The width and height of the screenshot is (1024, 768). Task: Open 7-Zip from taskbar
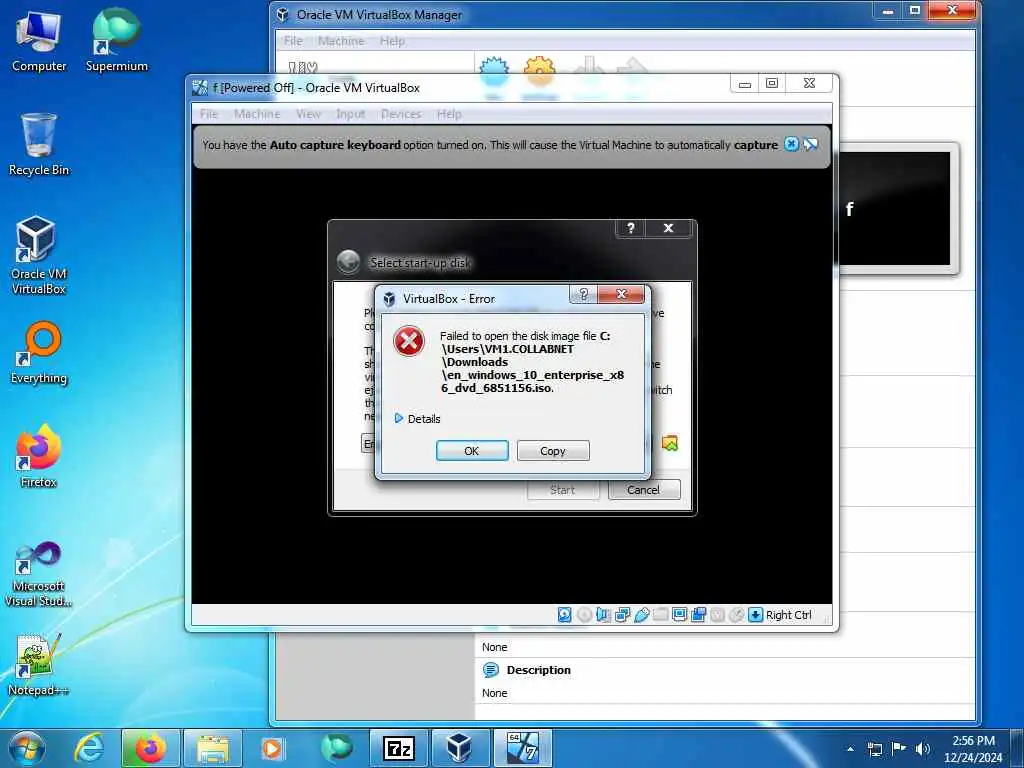[x=398, y=748]
